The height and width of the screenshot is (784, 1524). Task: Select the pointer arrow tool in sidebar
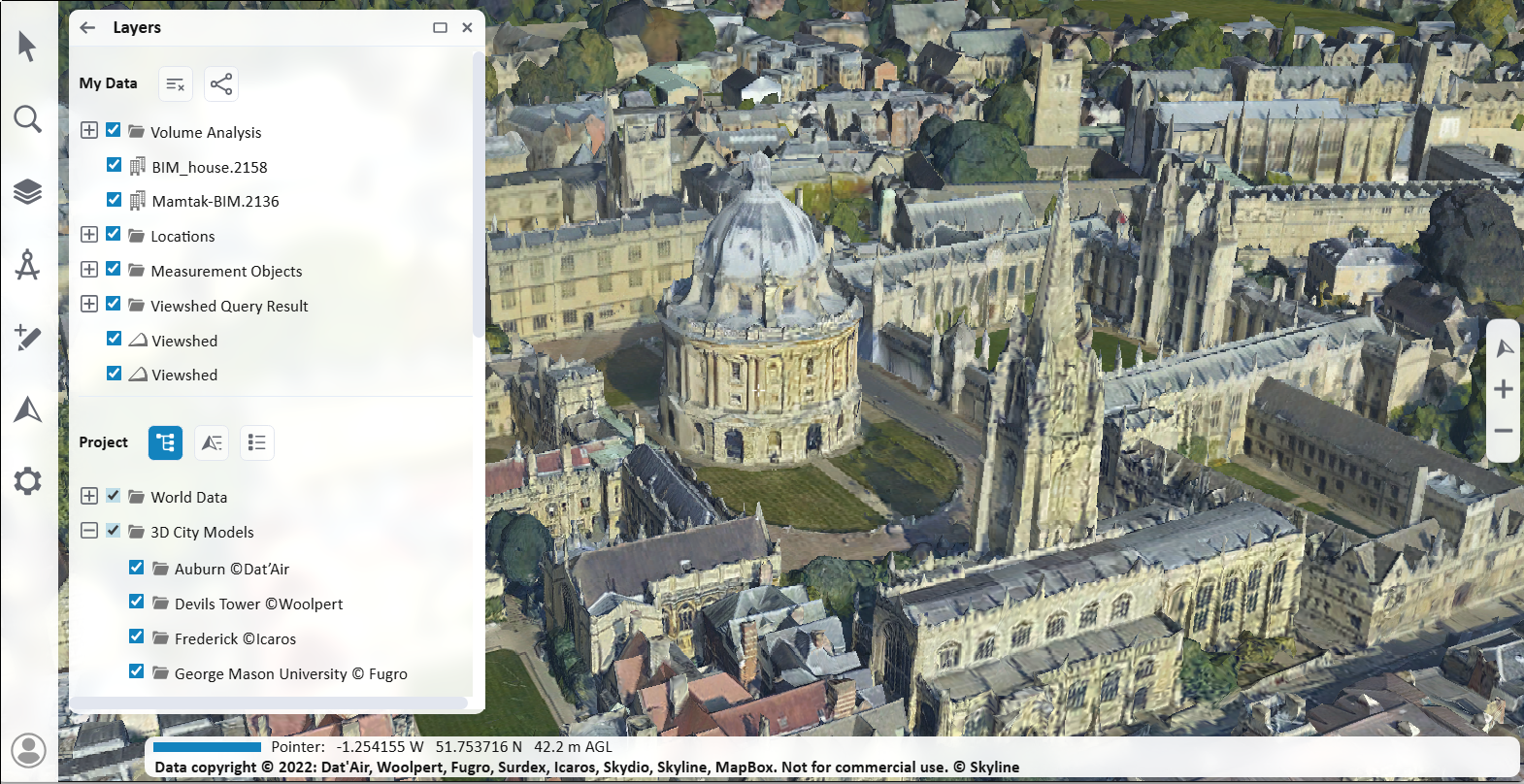[x=27, y=46]
